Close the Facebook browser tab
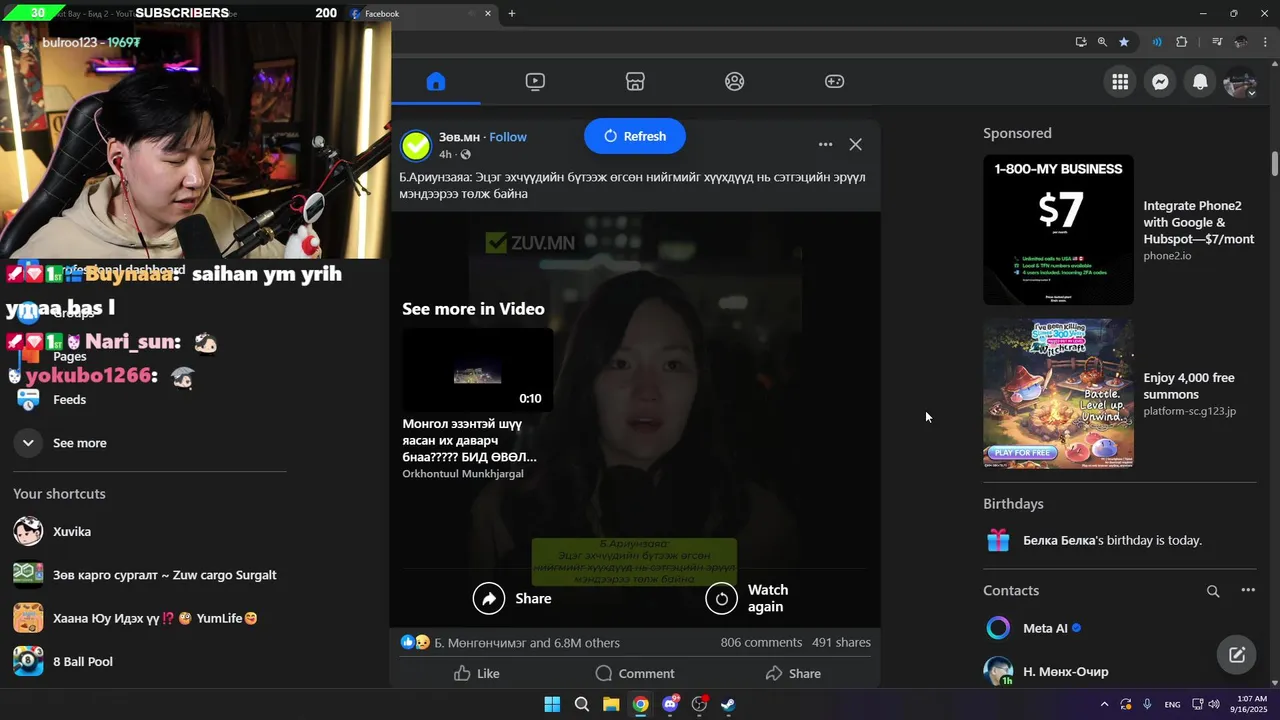1280x720 pixels. (488, 13)
